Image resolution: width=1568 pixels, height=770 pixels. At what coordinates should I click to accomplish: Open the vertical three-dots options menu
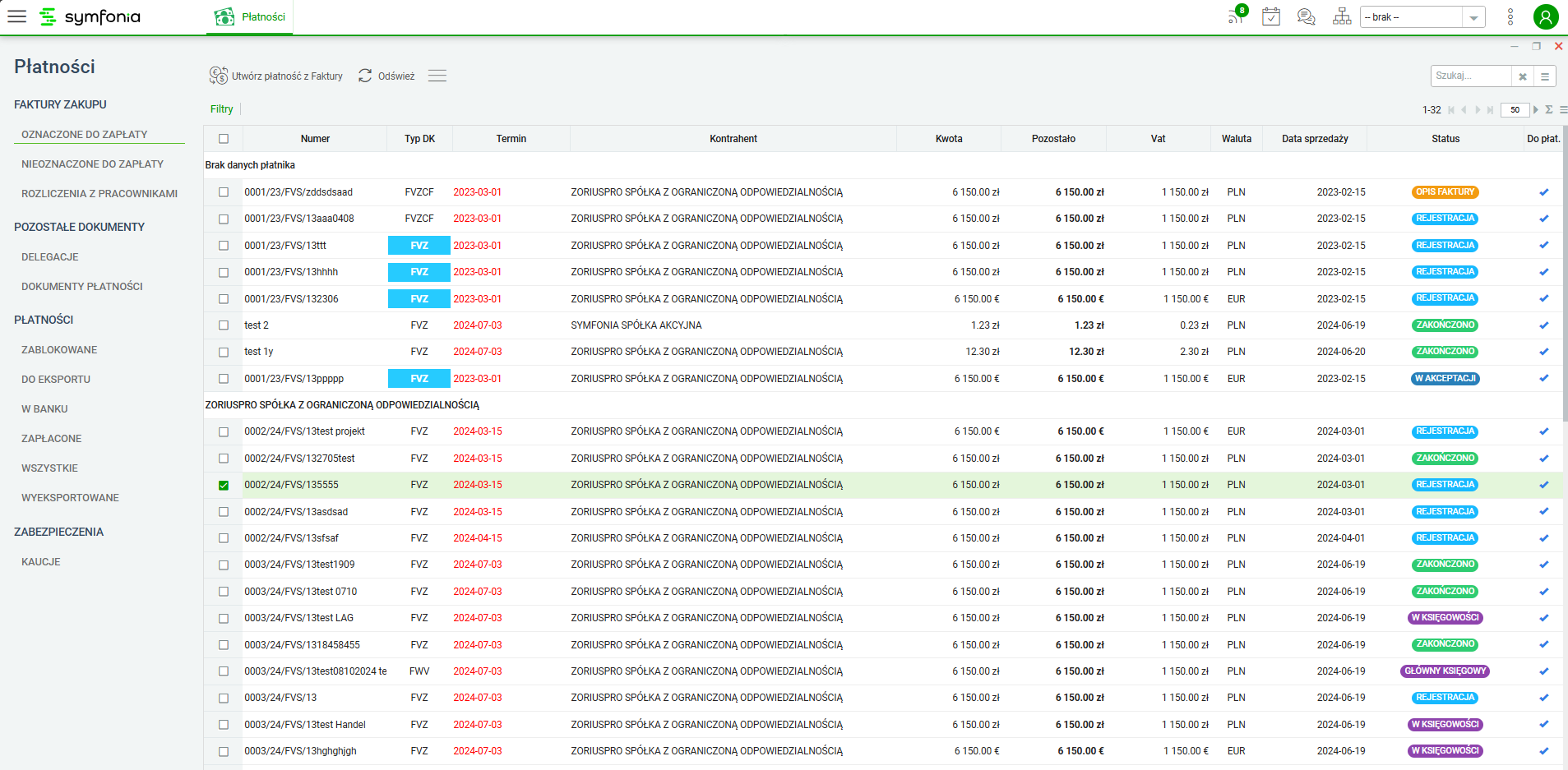point(1510,16)
